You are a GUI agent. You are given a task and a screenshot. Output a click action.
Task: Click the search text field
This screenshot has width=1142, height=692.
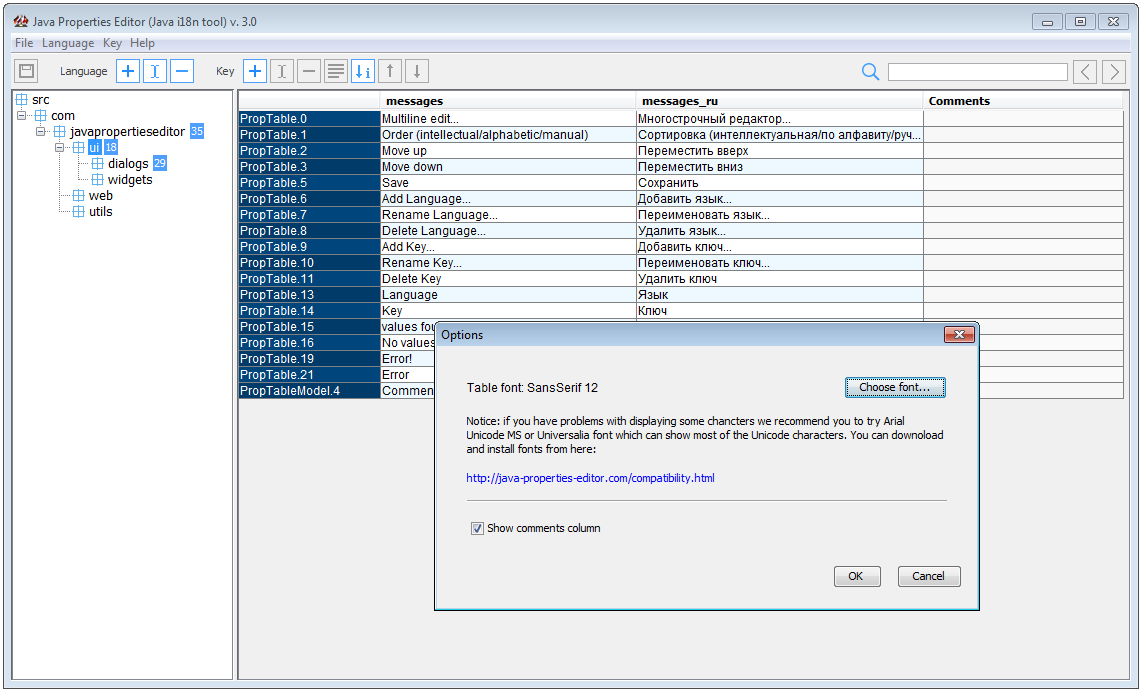[x=977, y=71]
